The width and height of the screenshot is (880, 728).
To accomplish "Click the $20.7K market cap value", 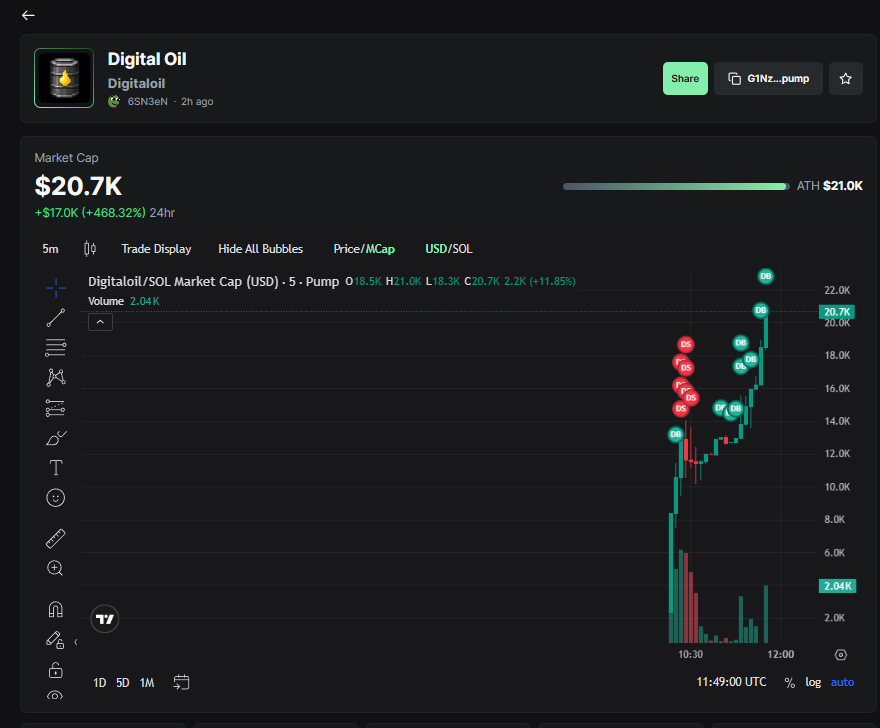I will (x=79, y=186).
